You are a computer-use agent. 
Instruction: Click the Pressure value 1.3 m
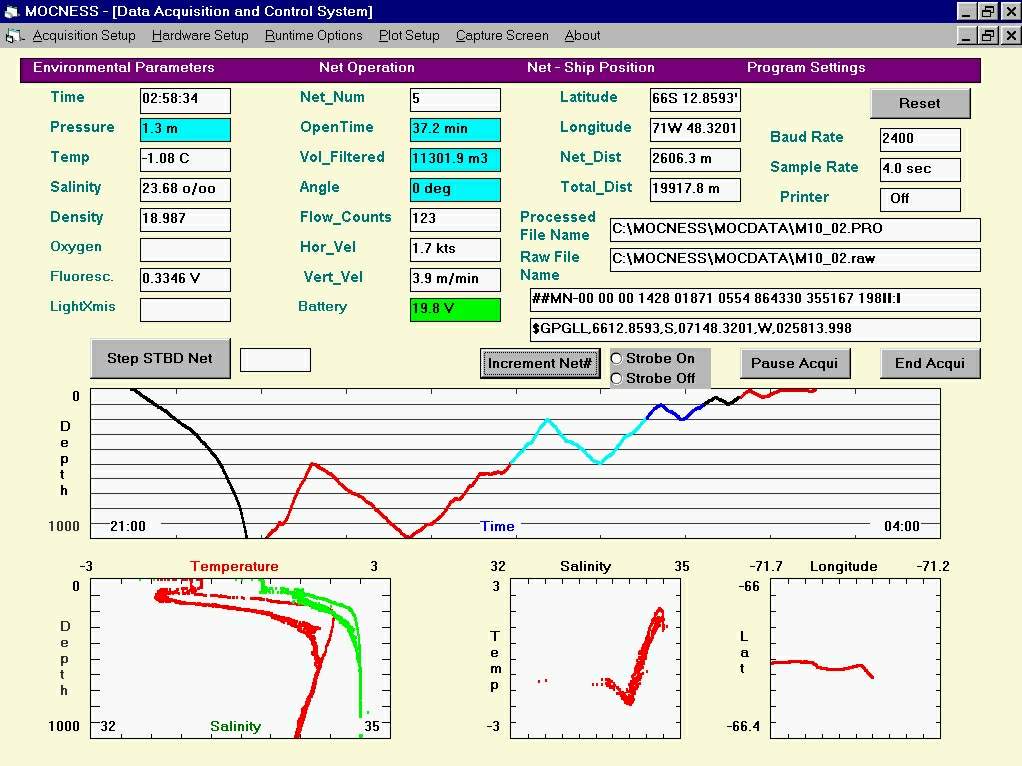tap(185, 130)
